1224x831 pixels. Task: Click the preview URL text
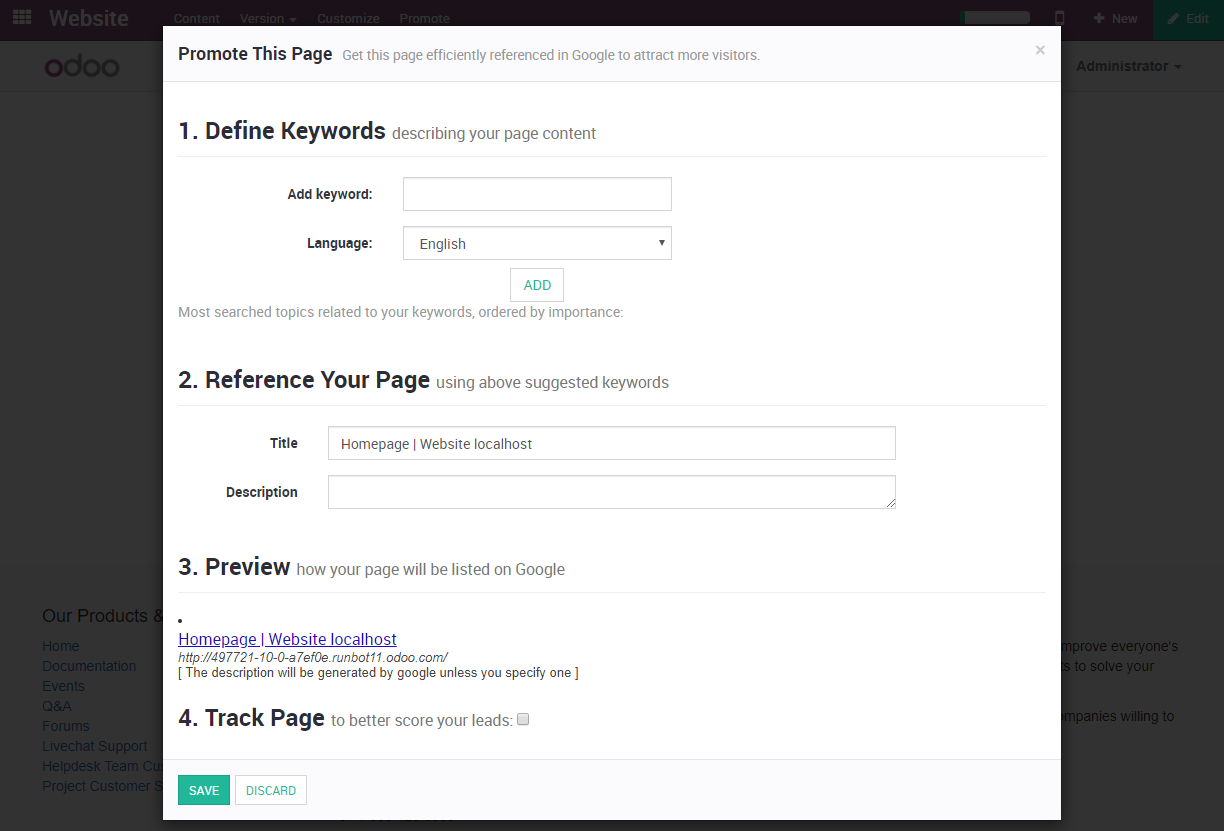tap(312, 657)
